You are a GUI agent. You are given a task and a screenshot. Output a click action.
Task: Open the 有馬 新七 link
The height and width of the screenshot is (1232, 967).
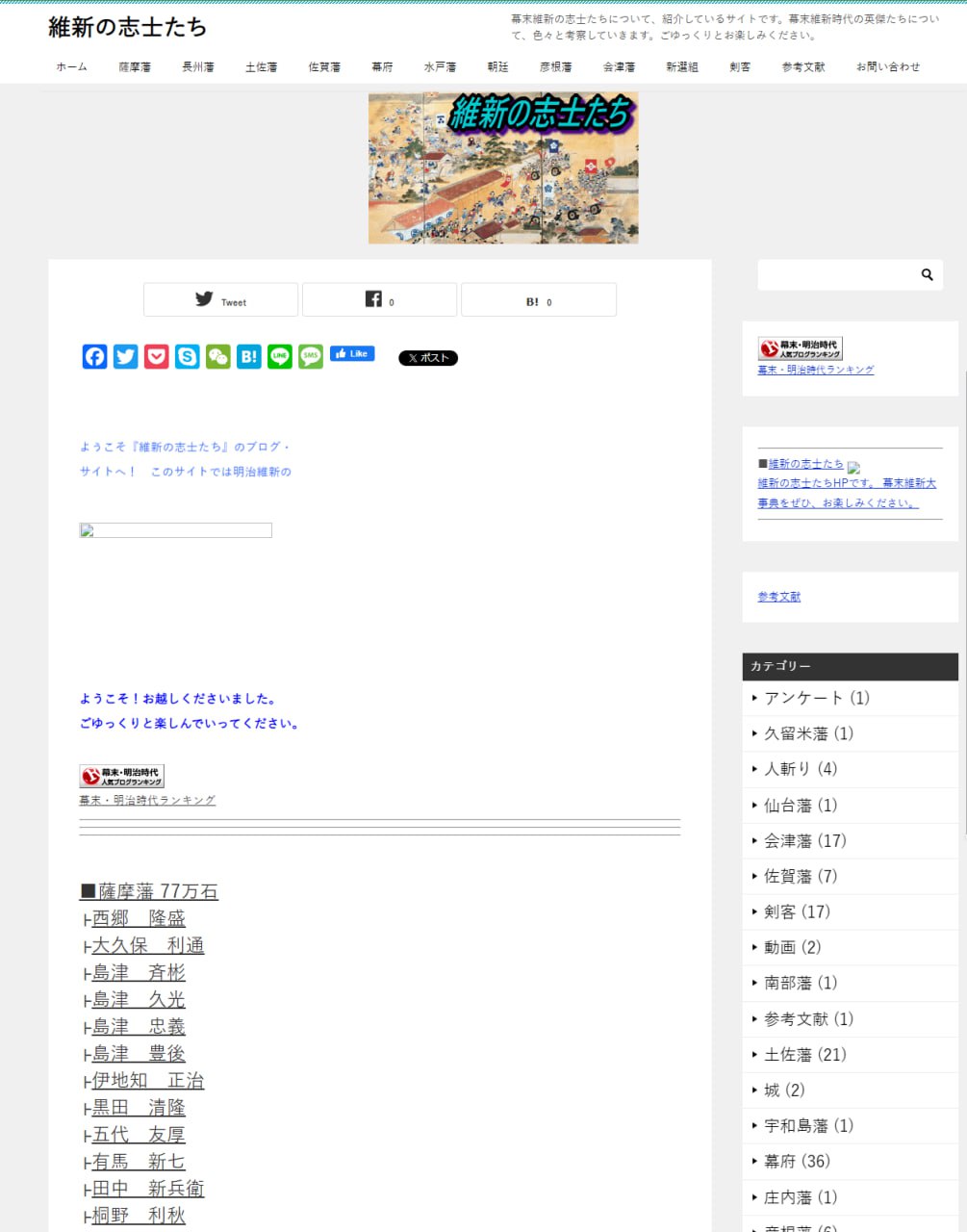(x=139, y=1161)
